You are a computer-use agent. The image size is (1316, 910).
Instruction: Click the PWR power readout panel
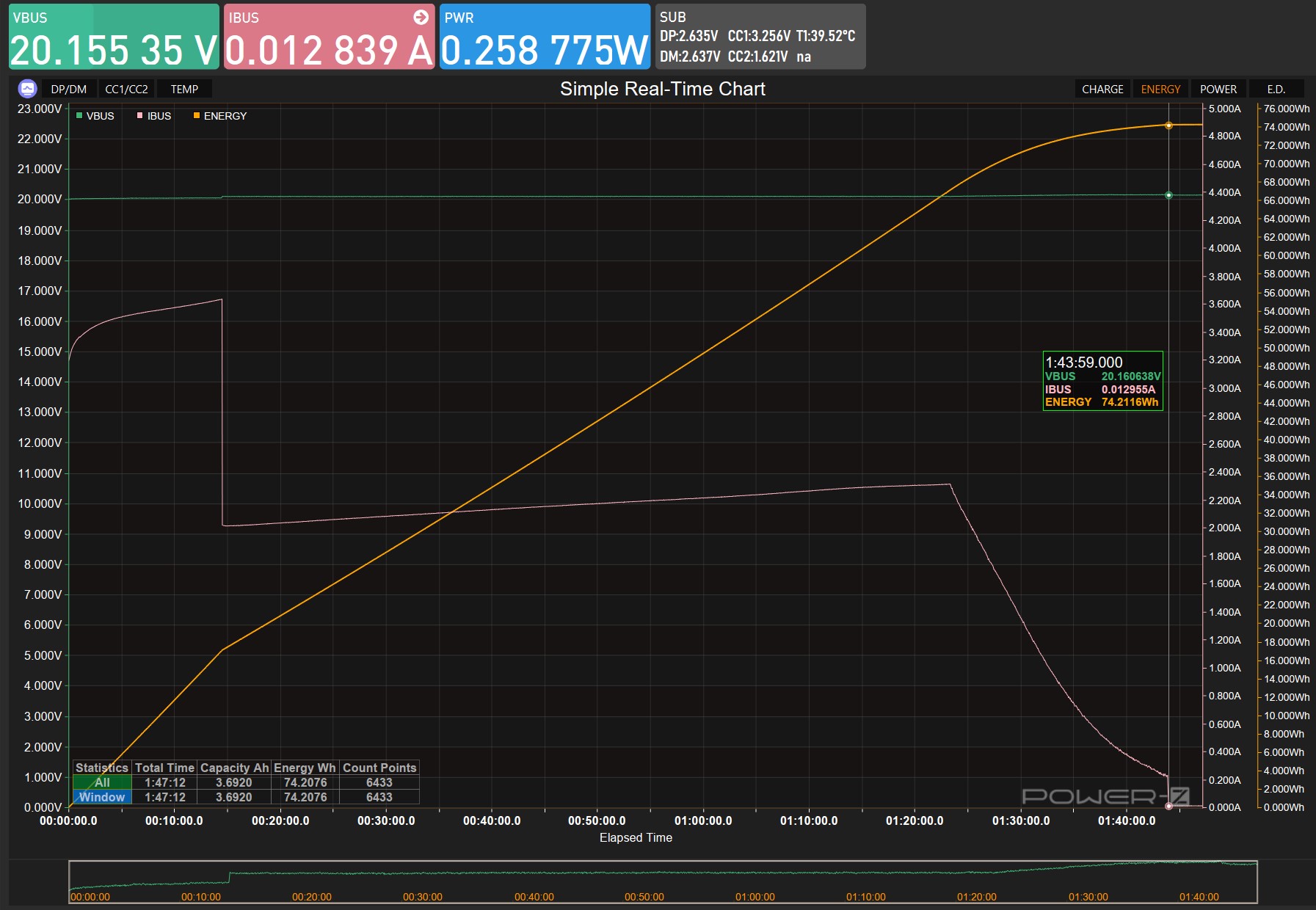pyautogui.click(x=545, y=37)
